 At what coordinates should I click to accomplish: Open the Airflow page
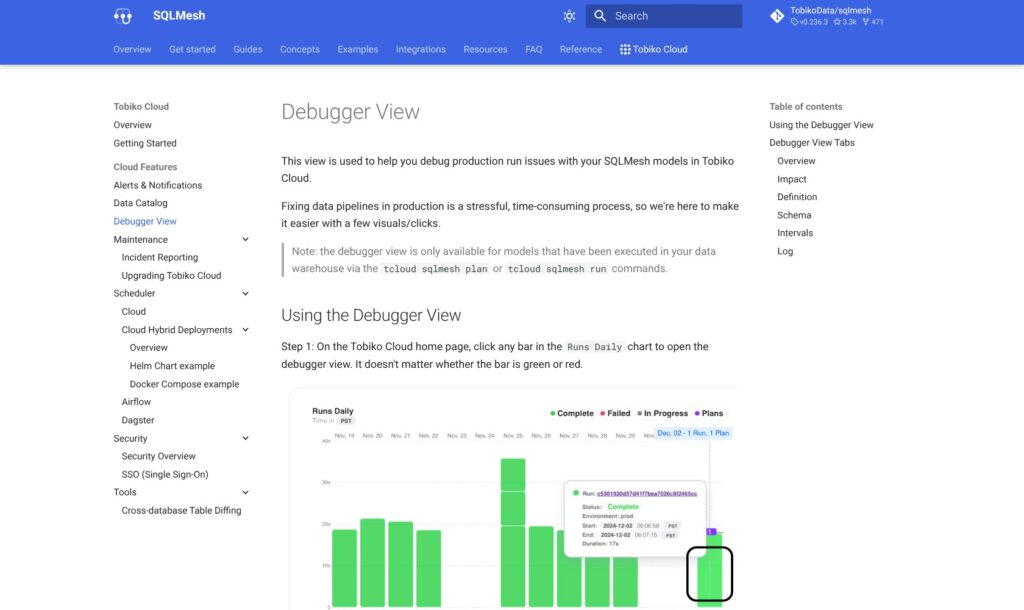pos(136,402)
